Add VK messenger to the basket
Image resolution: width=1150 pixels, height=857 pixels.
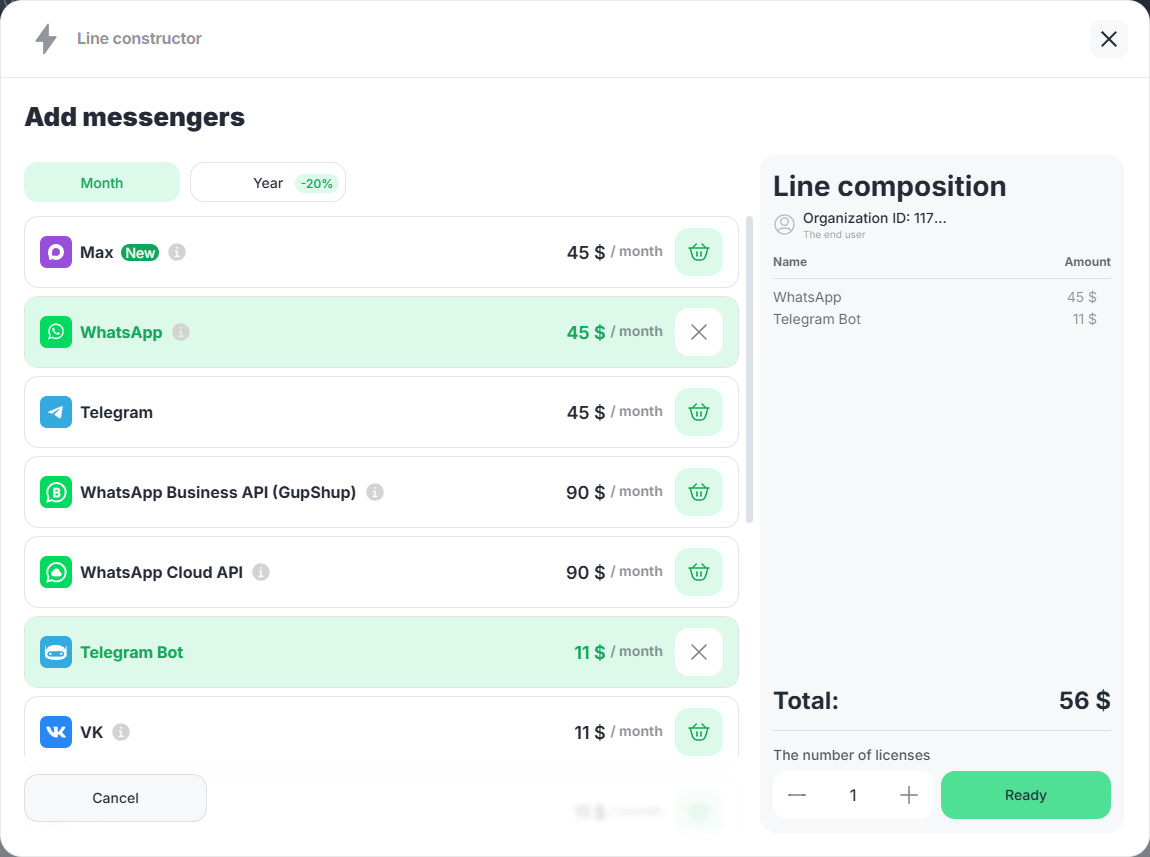699,732
